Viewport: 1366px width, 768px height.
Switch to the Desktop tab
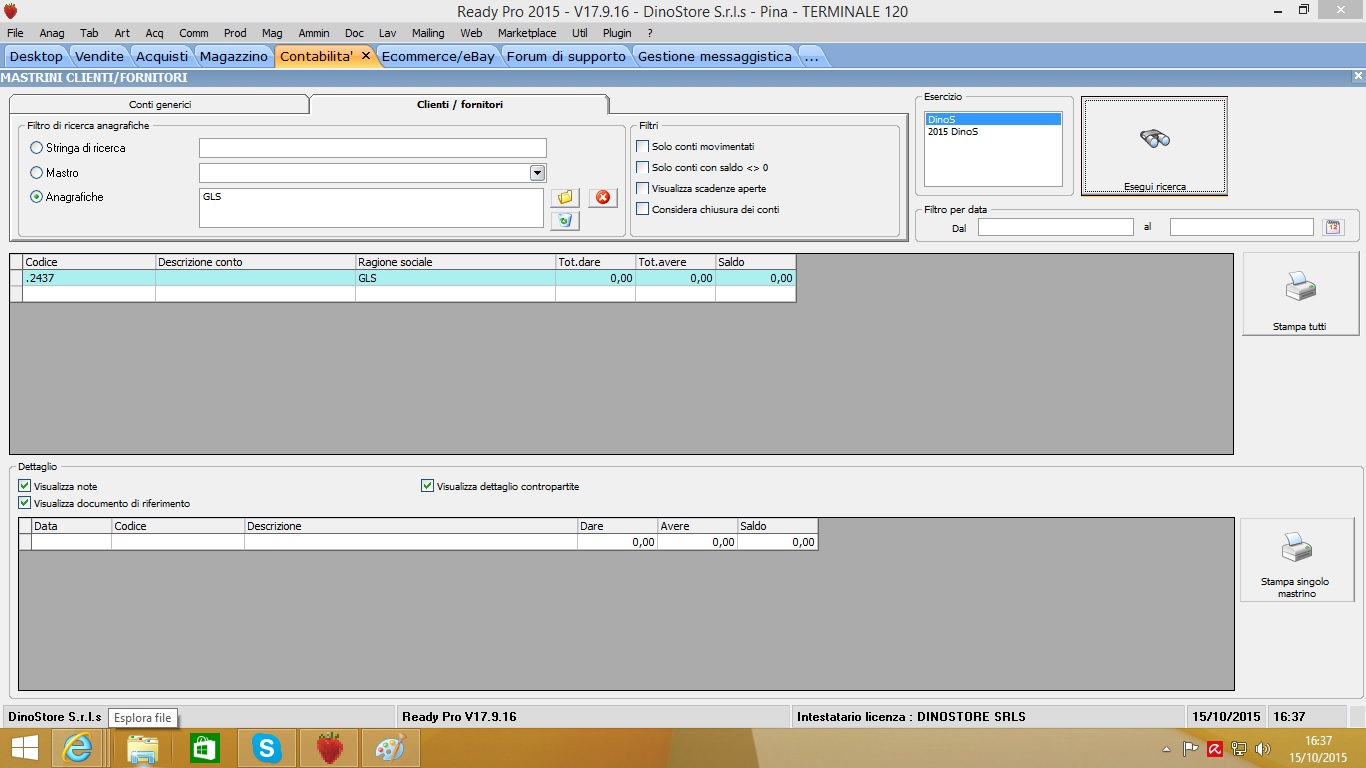[36, 56]
